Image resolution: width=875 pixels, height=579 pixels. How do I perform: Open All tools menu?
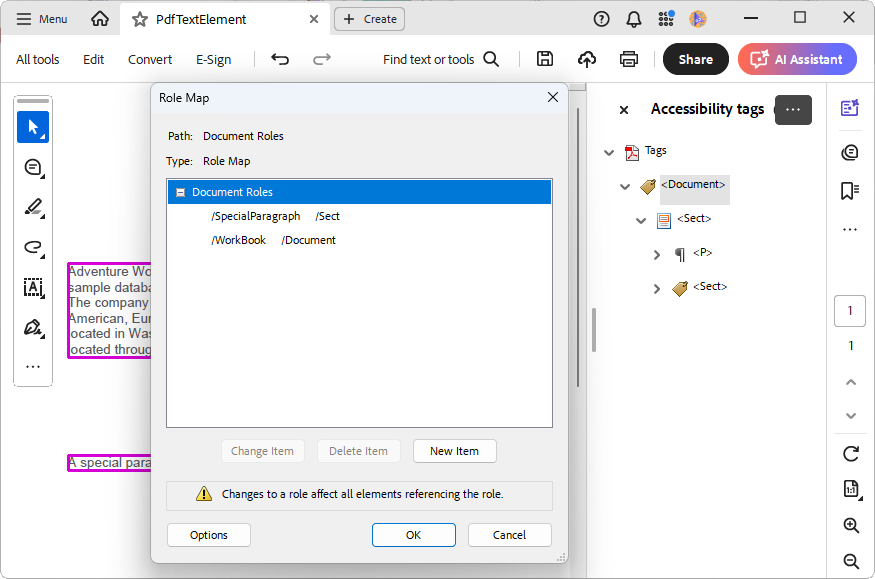(37, 59)
